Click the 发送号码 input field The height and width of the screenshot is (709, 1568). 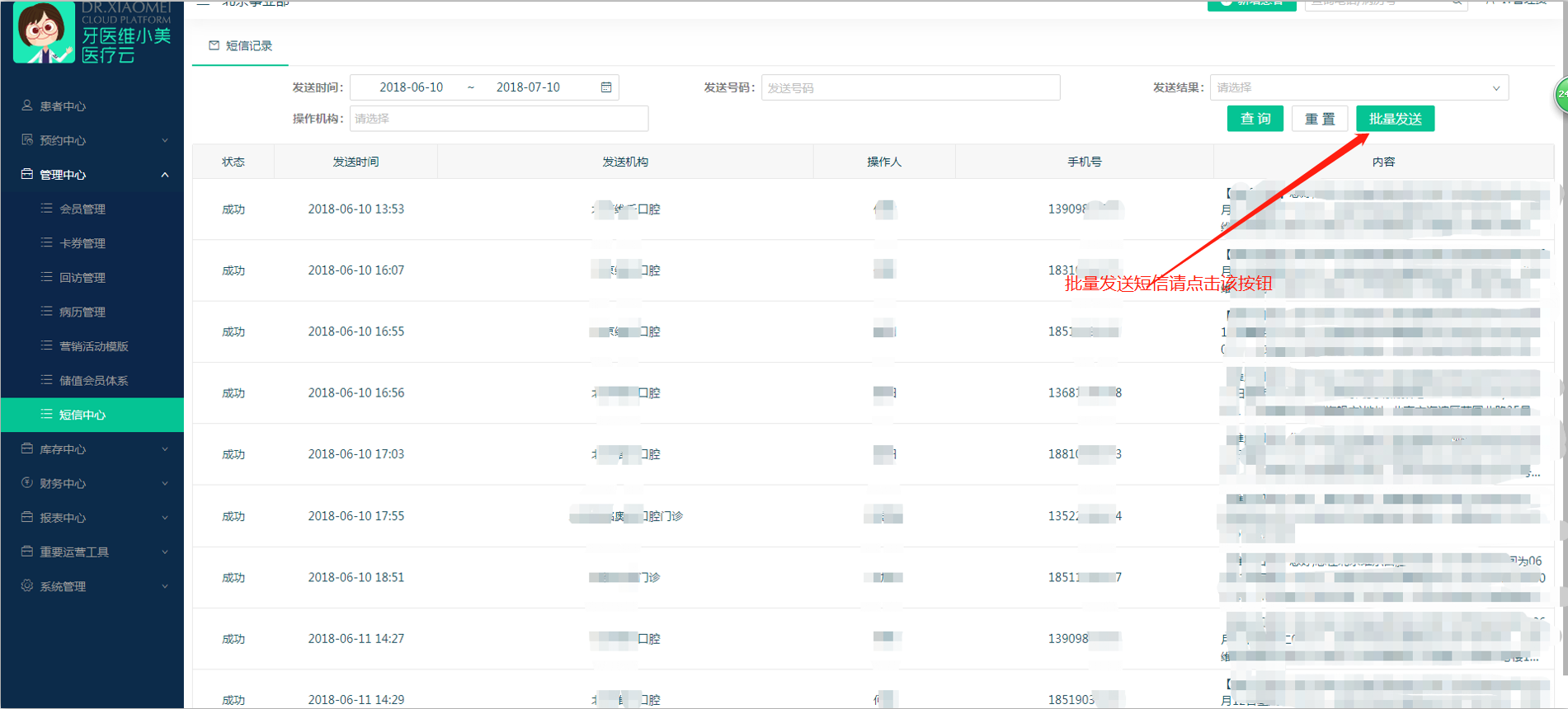coord(910,87)
